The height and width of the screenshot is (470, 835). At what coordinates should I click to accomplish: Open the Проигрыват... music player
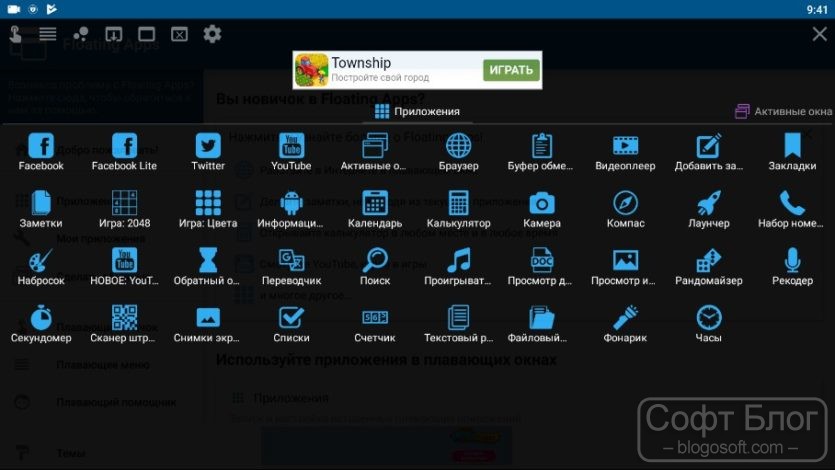pyautogui.click(x=459, y=267)
